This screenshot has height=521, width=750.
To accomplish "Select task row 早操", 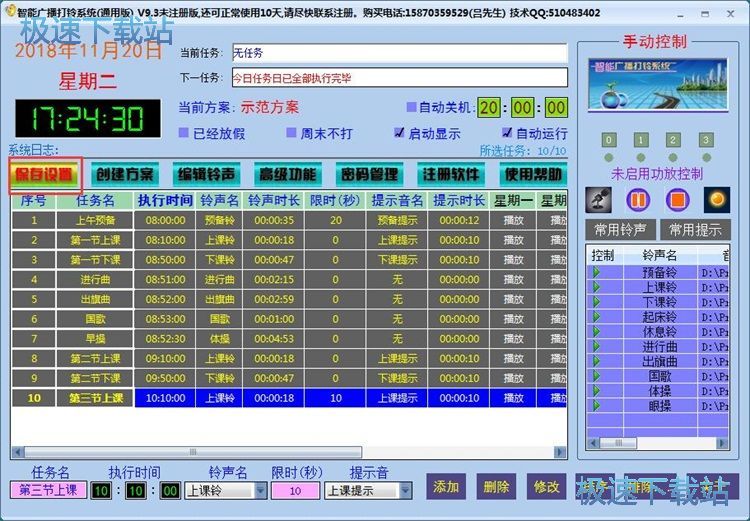I will [x=289, y=338].
